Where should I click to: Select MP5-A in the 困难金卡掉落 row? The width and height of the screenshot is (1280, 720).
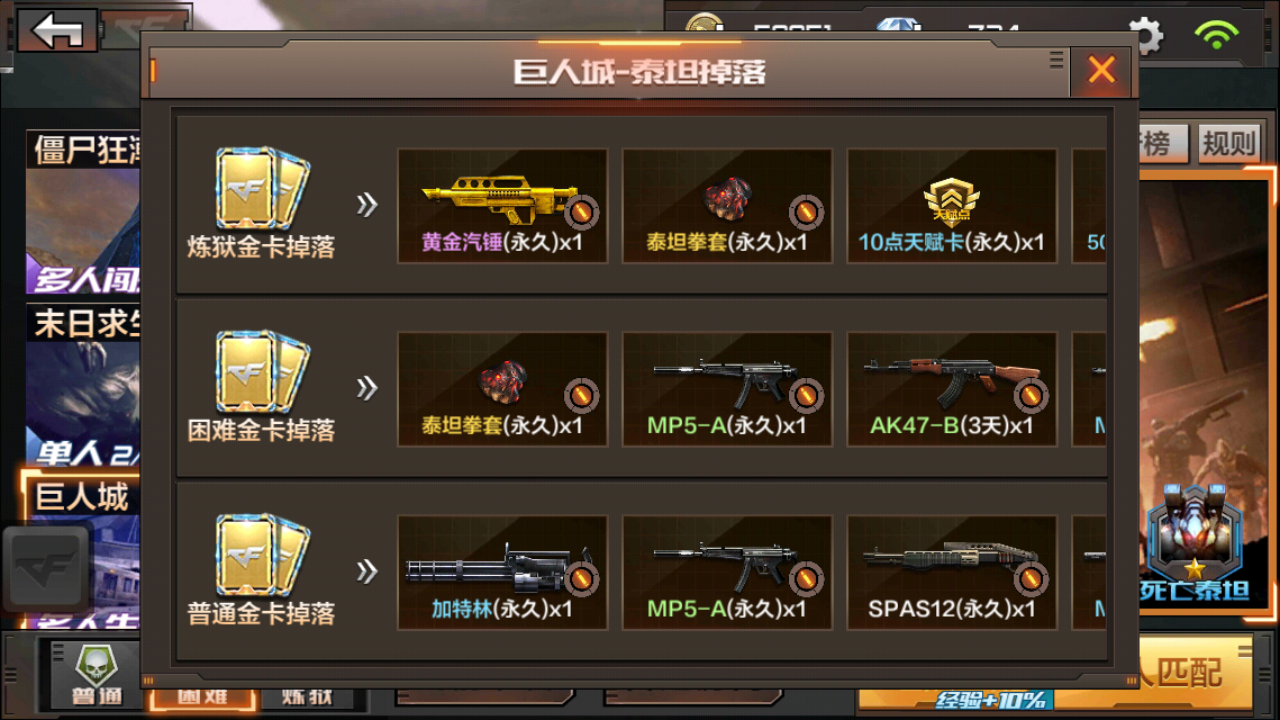click(727, 389)
